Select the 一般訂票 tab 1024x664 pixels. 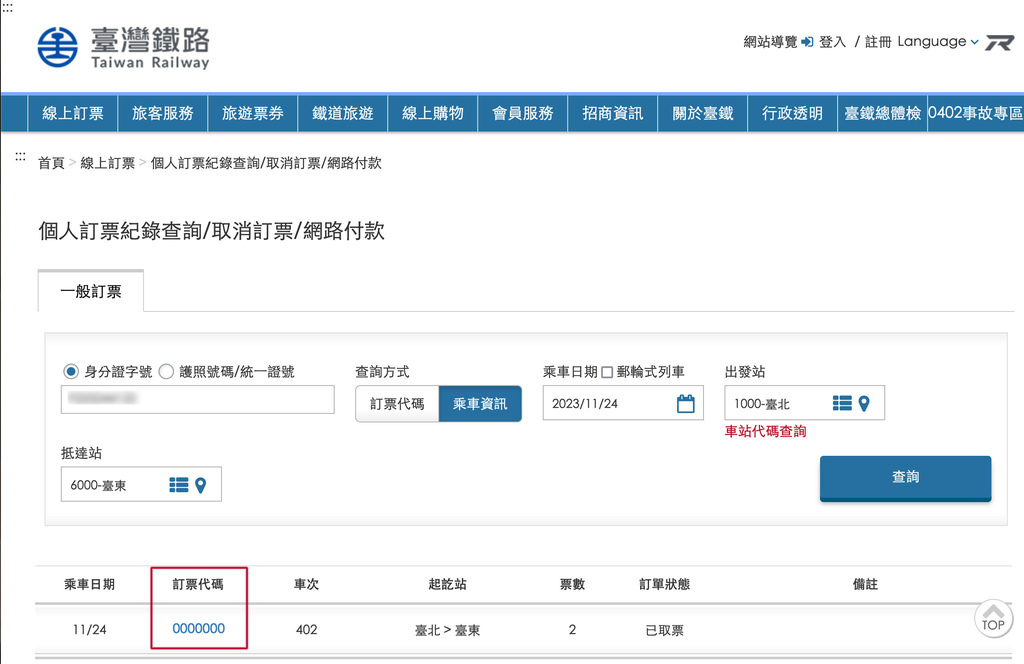pyautogui.click(x=90, y=291)
